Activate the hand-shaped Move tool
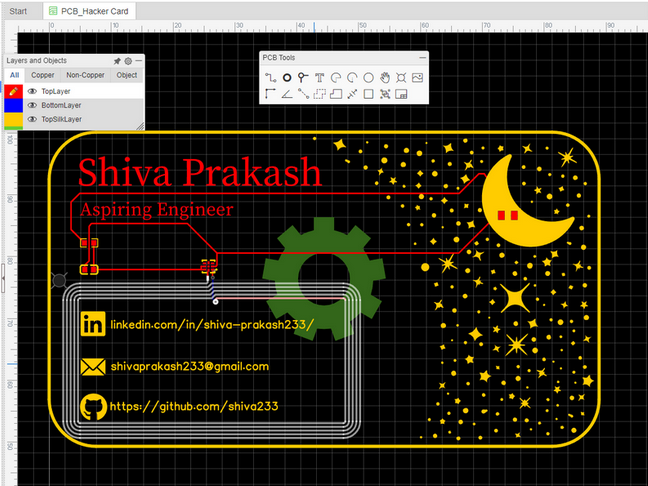 pos(385,77)
